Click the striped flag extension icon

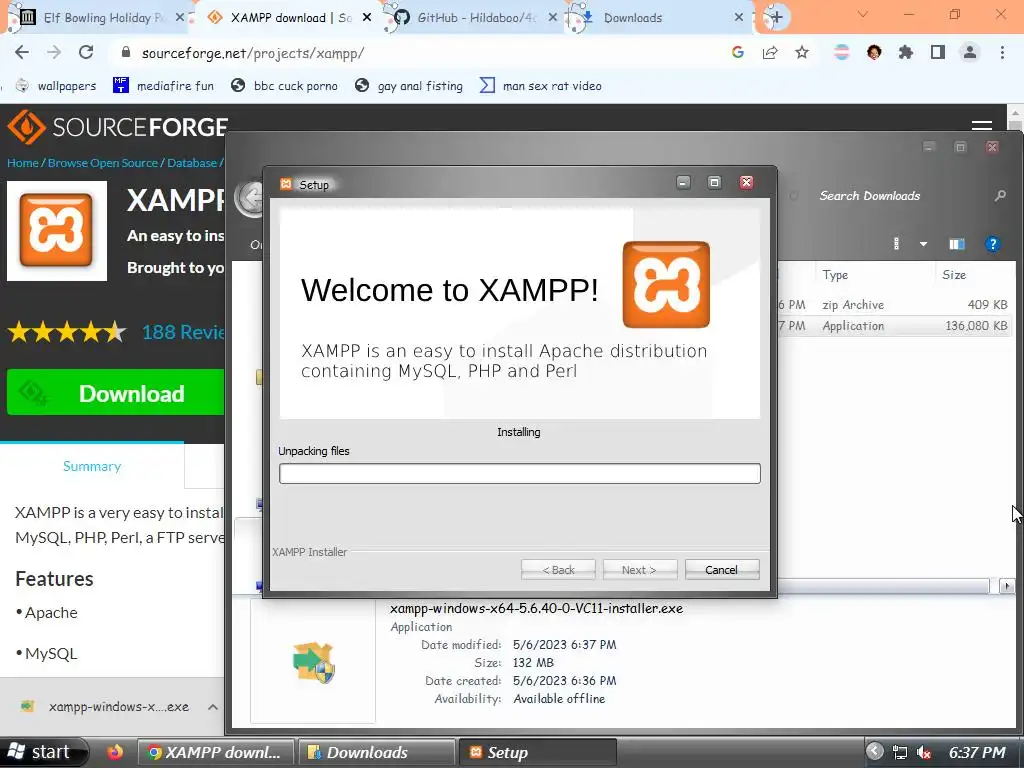click(x=842, y=53)
